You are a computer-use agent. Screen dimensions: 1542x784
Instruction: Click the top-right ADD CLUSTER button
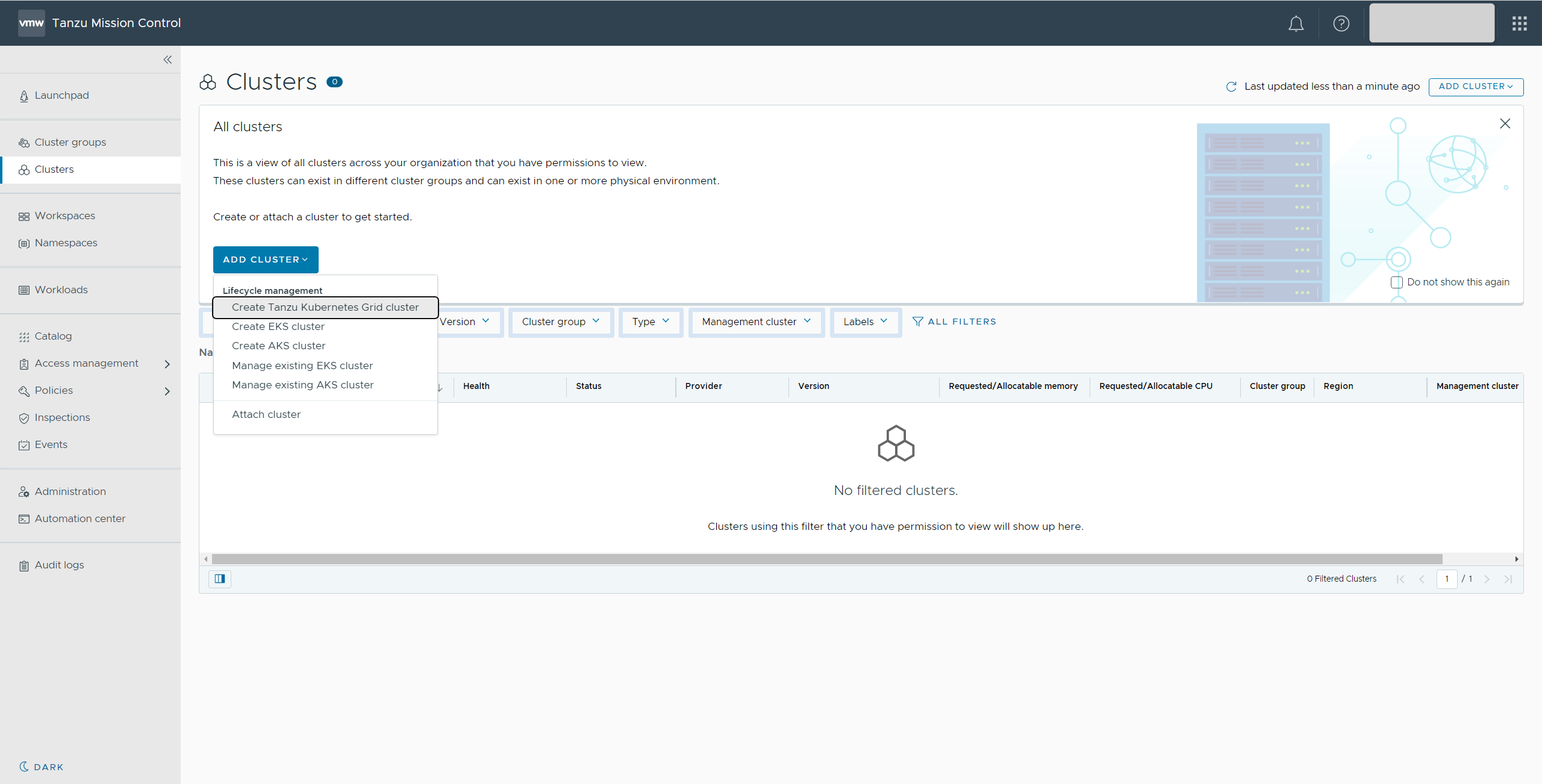click(x=1475, y=87)
